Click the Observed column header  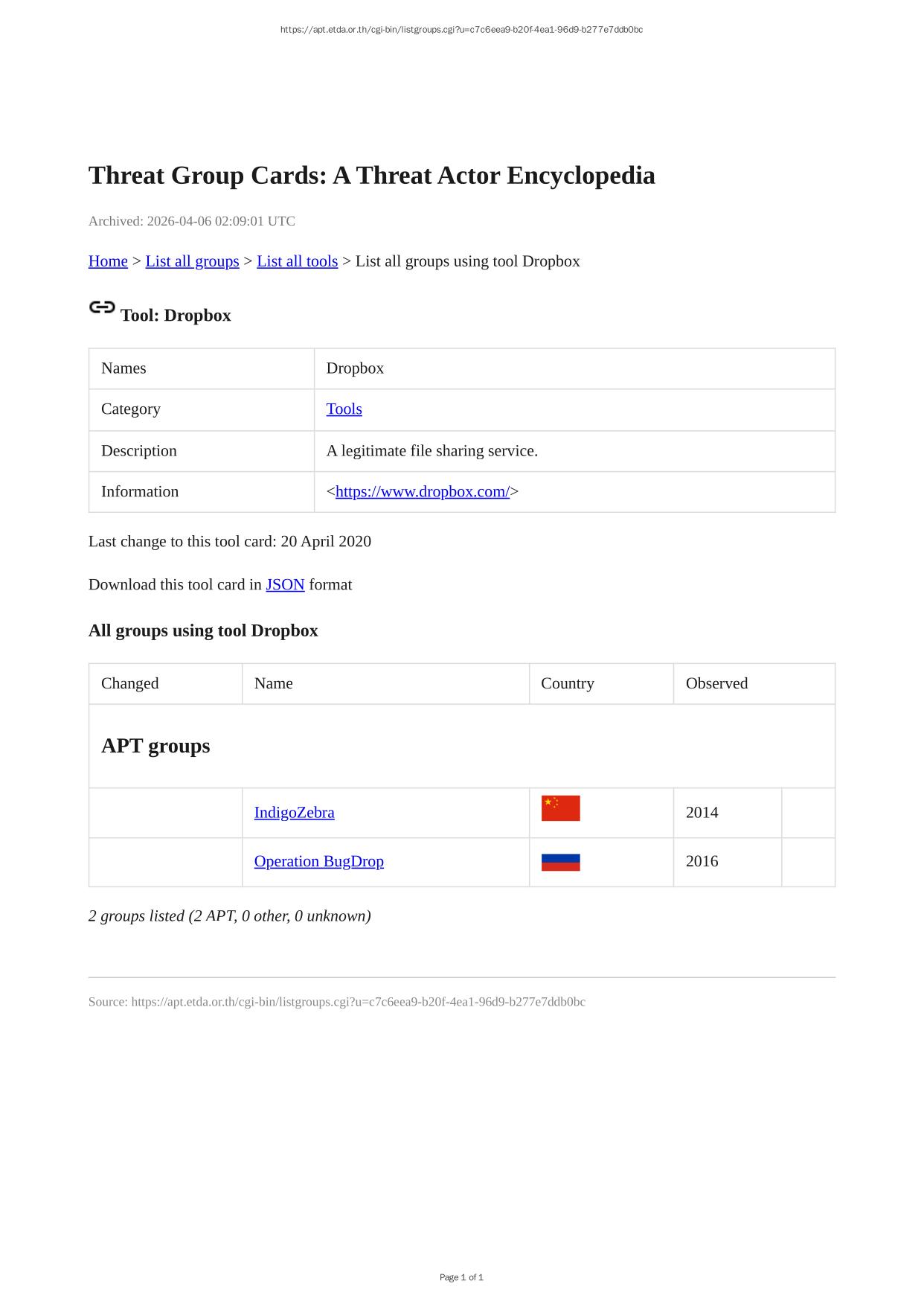pos(716,683)
